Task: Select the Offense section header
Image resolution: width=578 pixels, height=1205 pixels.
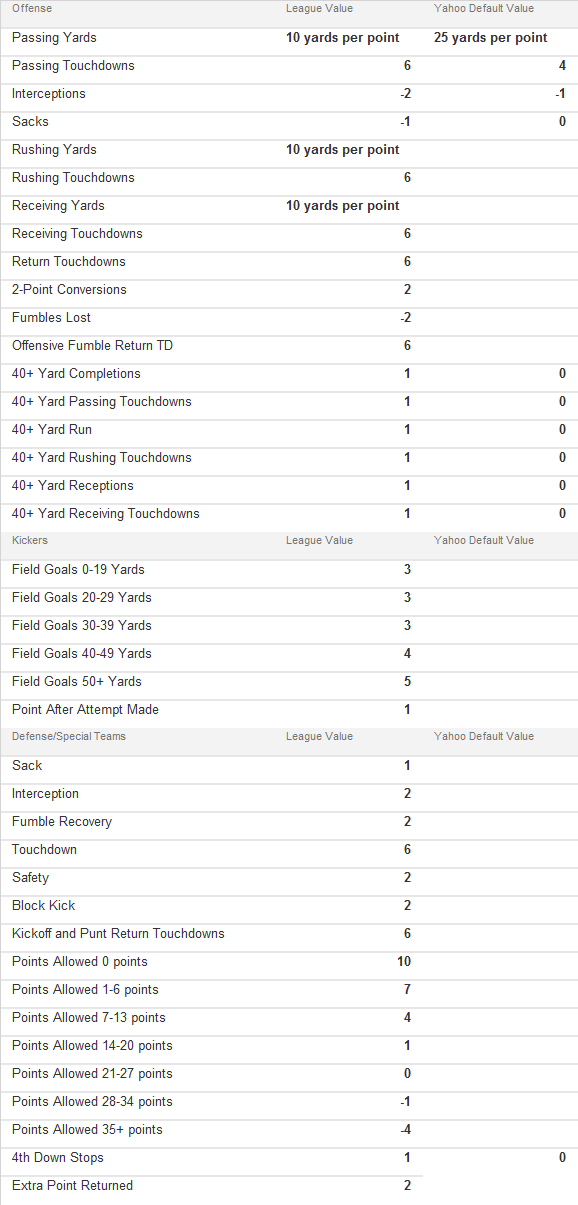Action: tap(32, 8)
